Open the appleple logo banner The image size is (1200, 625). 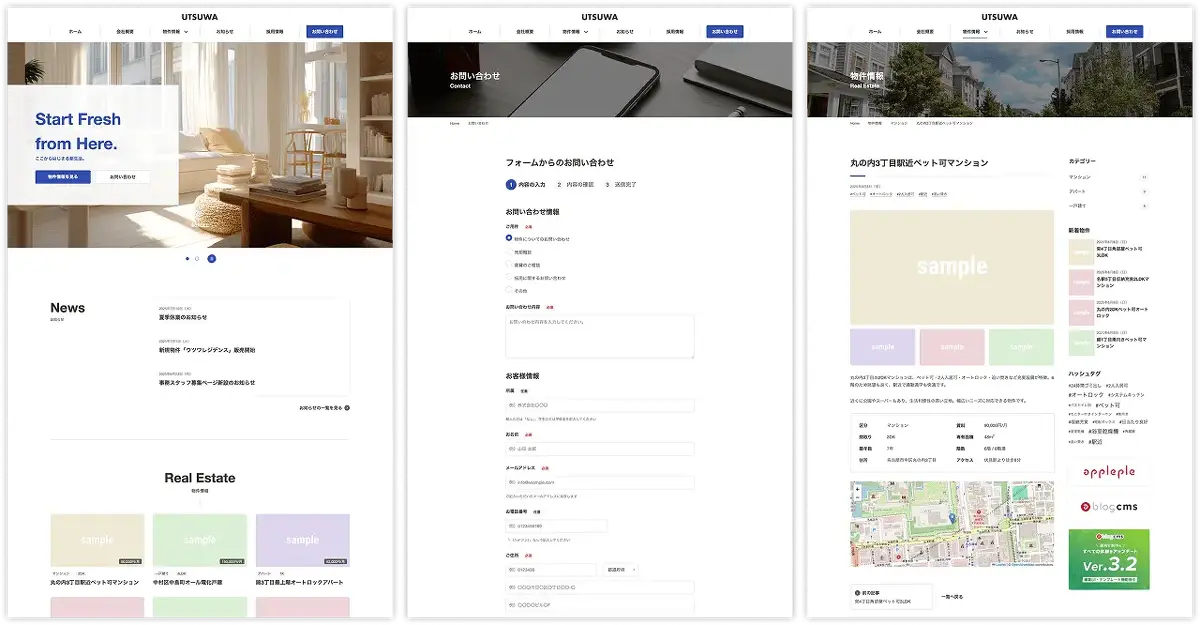(x=1108, y=474)
